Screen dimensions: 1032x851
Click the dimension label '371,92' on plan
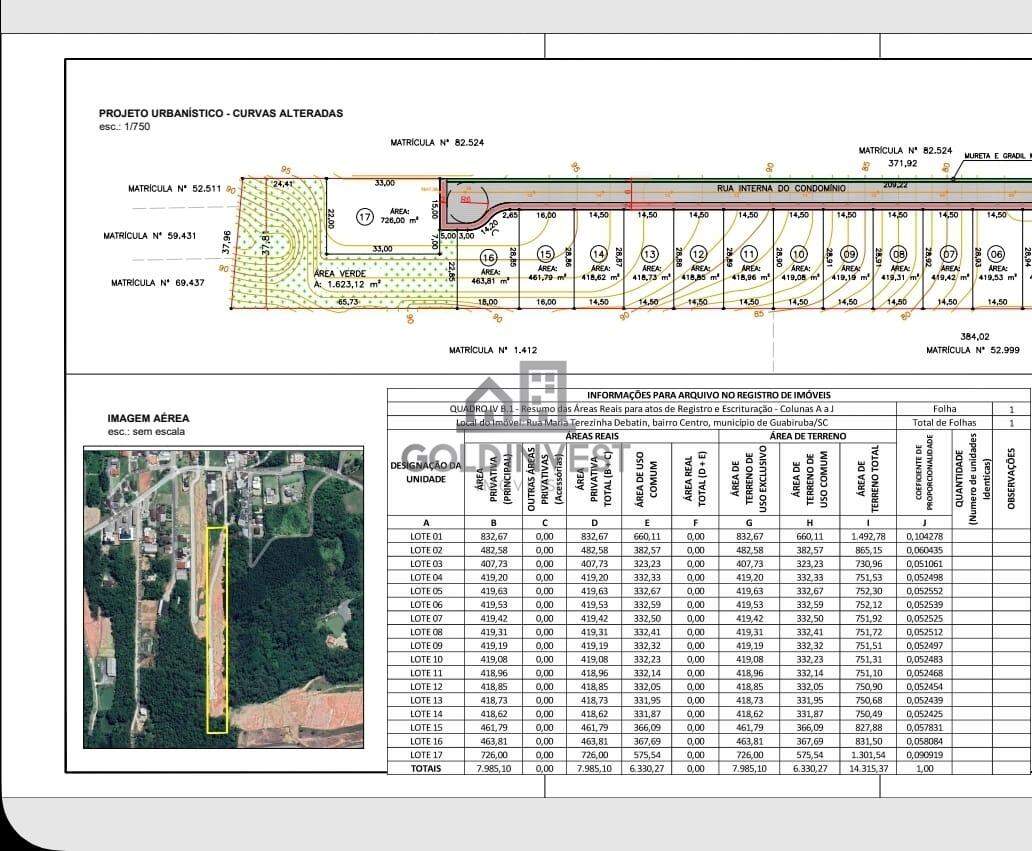pos(902,163)
